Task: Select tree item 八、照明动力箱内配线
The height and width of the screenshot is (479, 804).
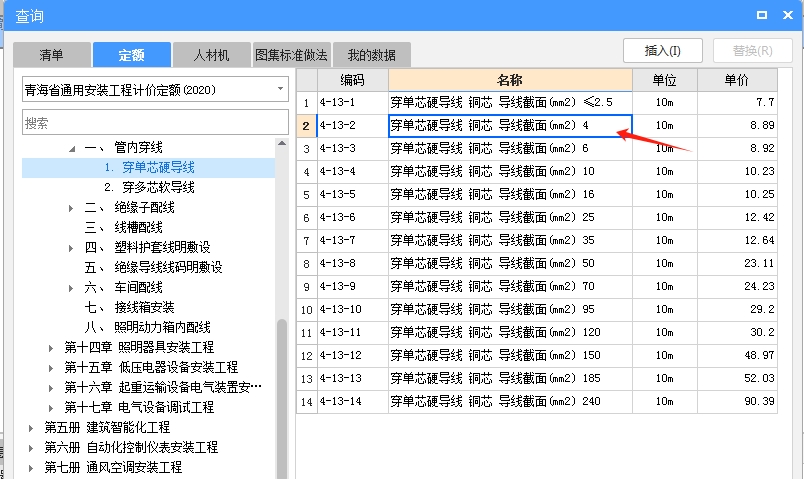Action: (x=148, y=328)
